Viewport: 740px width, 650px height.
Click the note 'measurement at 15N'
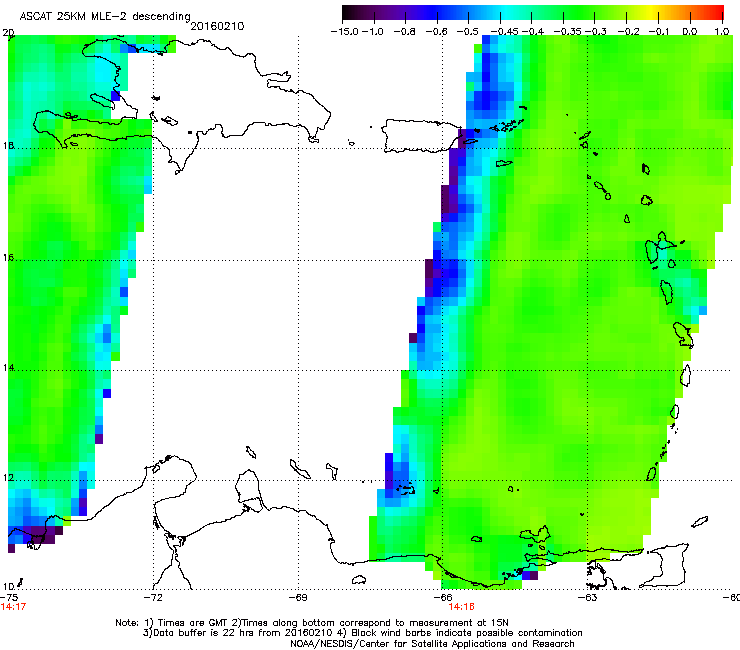[x=458, y=623]
